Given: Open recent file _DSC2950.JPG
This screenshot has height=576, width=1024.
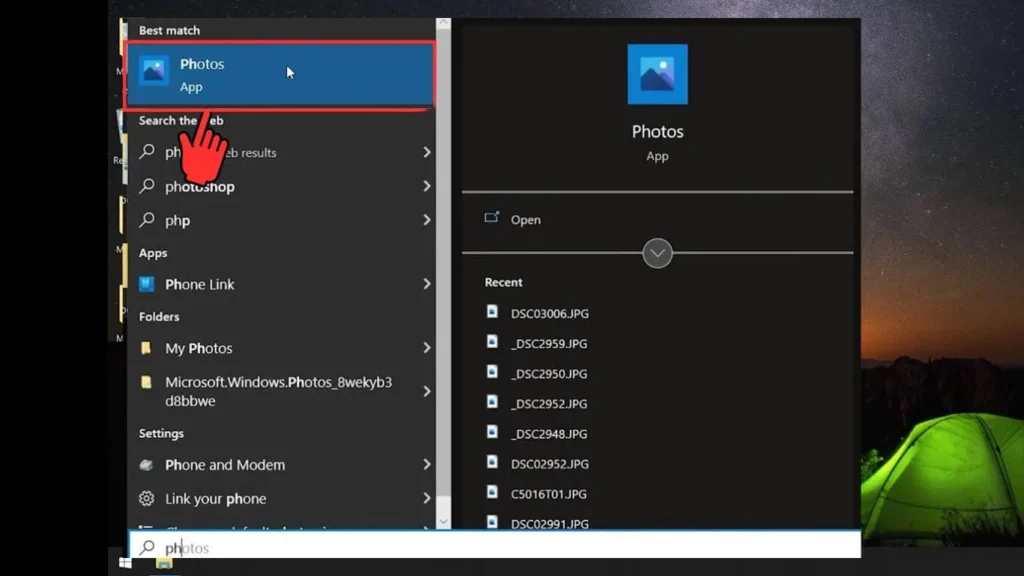Looking at the screenshot, I should coord(549,374).
